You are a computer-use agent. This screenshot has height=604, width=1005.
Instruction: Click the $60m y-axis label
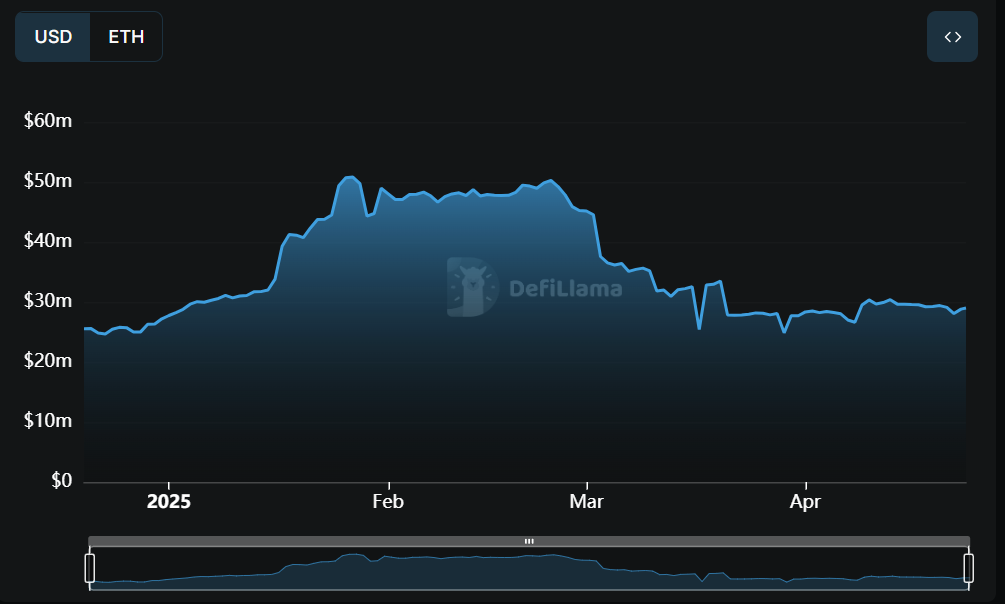pos(48,121)
